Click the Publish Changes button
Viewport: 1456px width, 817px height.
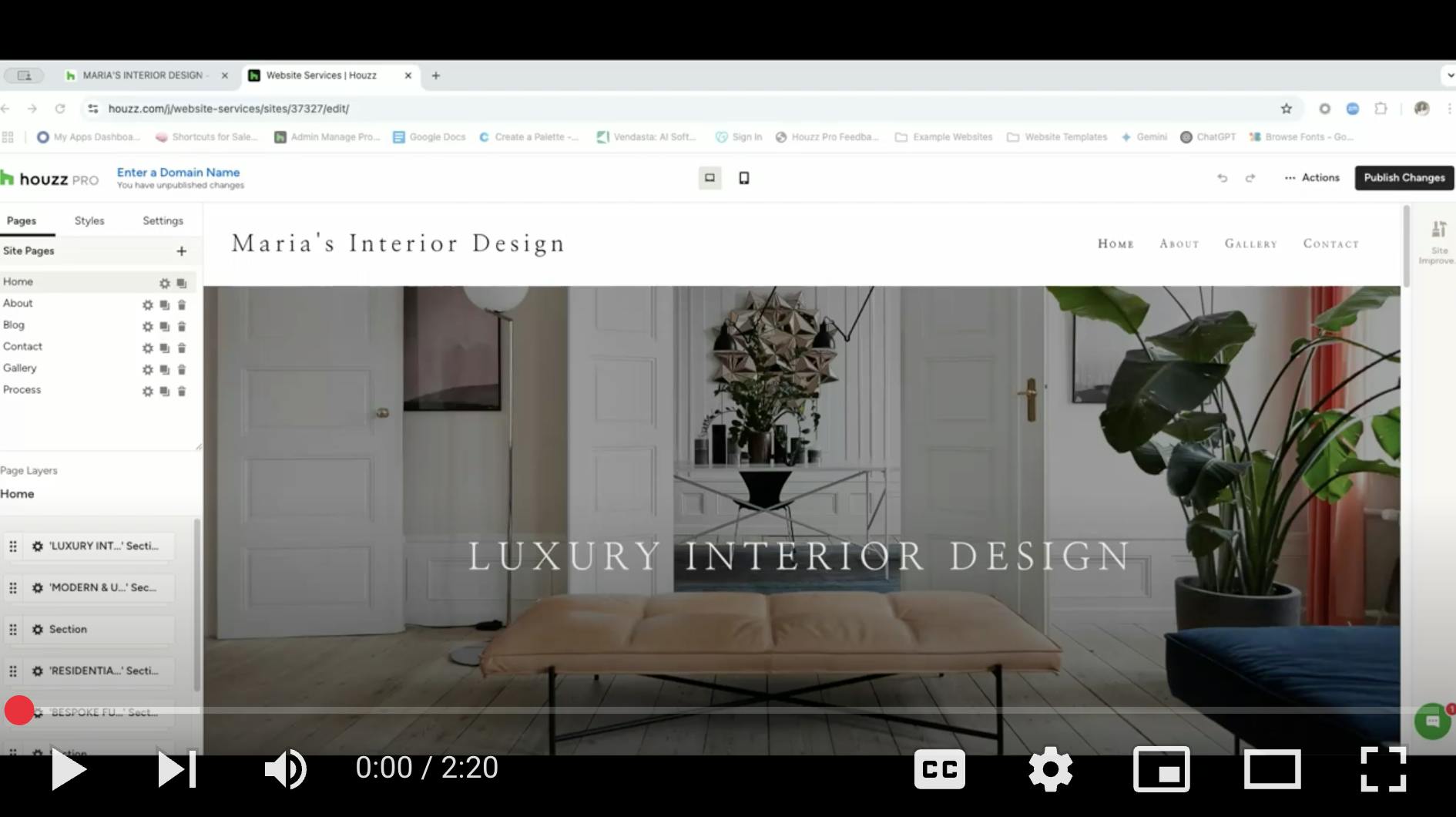tap(1404, 177)
